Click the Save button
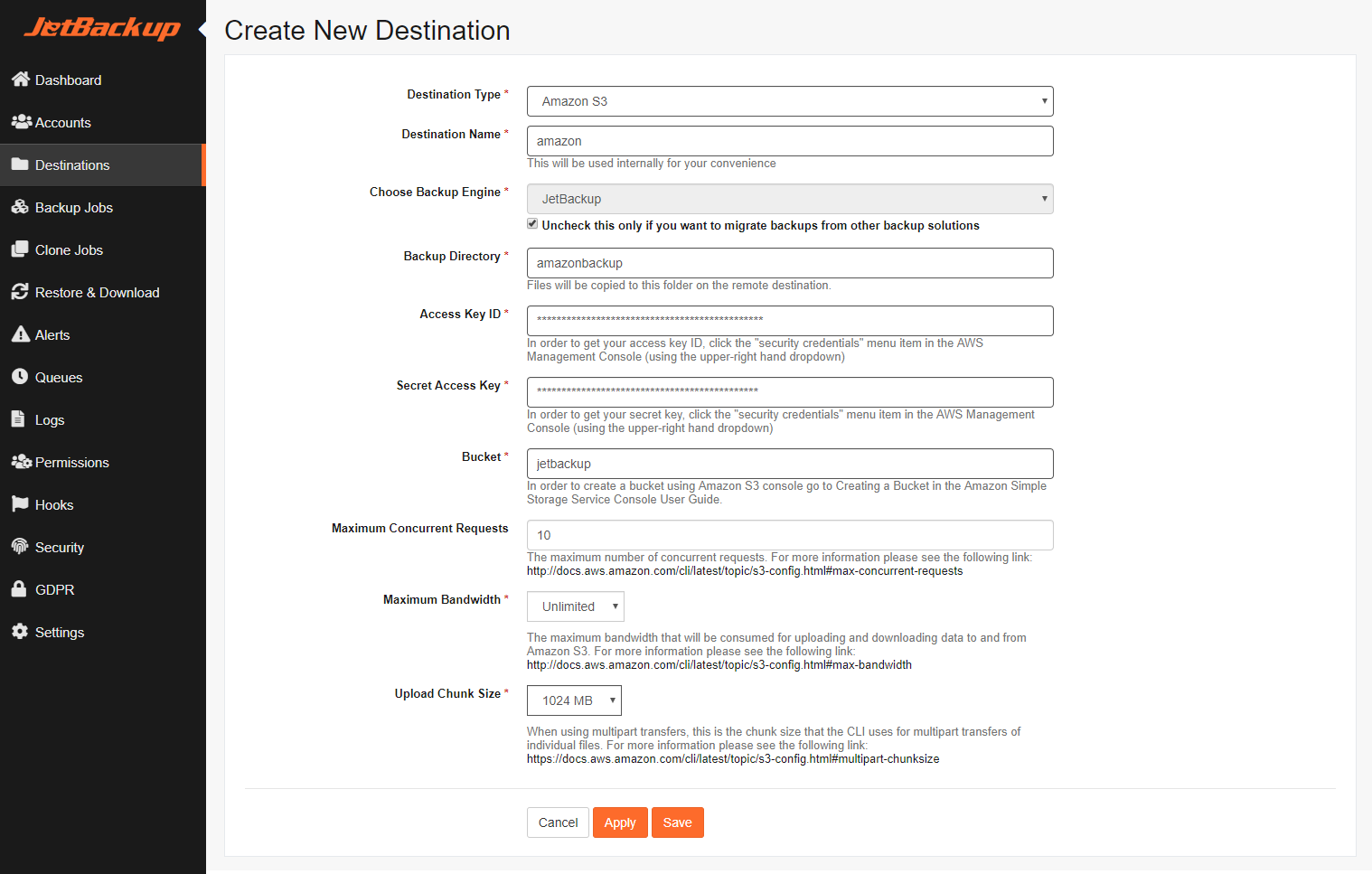 [x=678, y=822]
